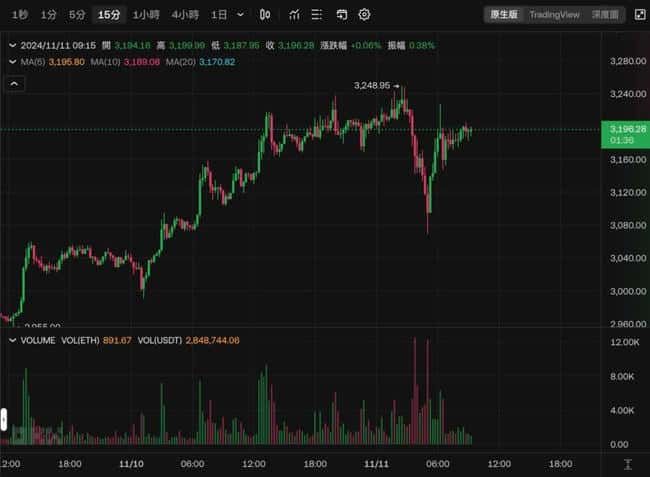Screen dimensions: 650x477
Task: Select the 1秒 interval
Action: (20, 15)
